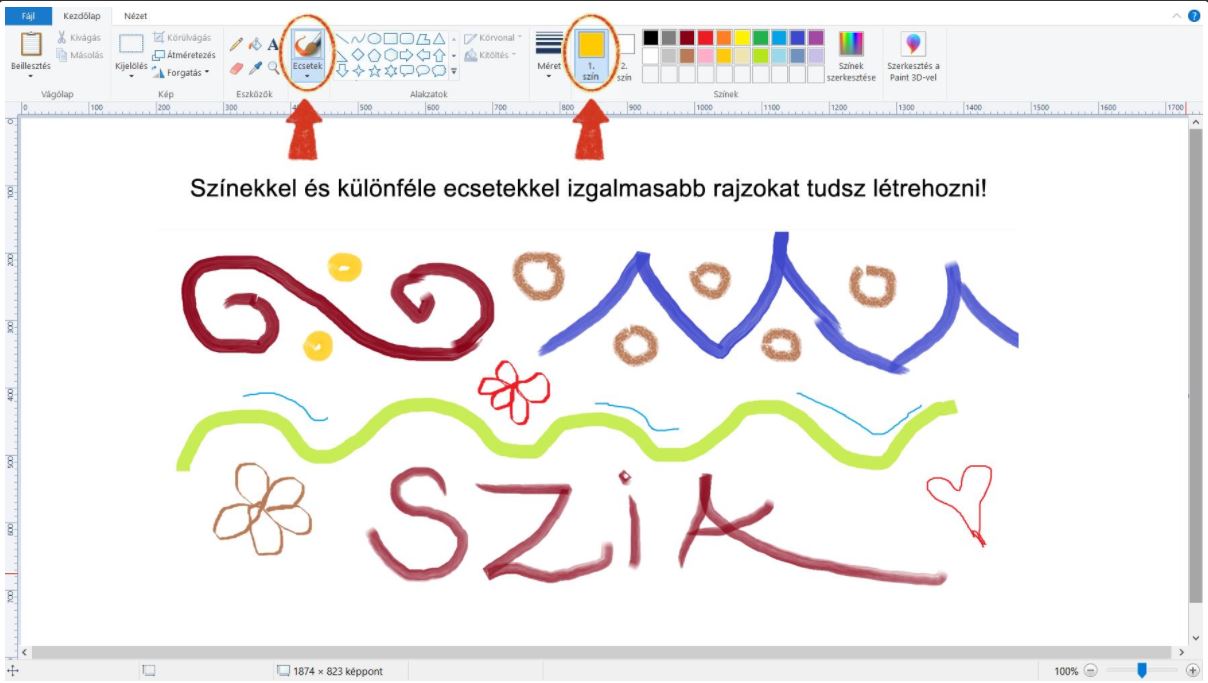Click the Körülvágás crop button
The height and width of the screenshot is (683, 1208).
(x=182, y=38)
